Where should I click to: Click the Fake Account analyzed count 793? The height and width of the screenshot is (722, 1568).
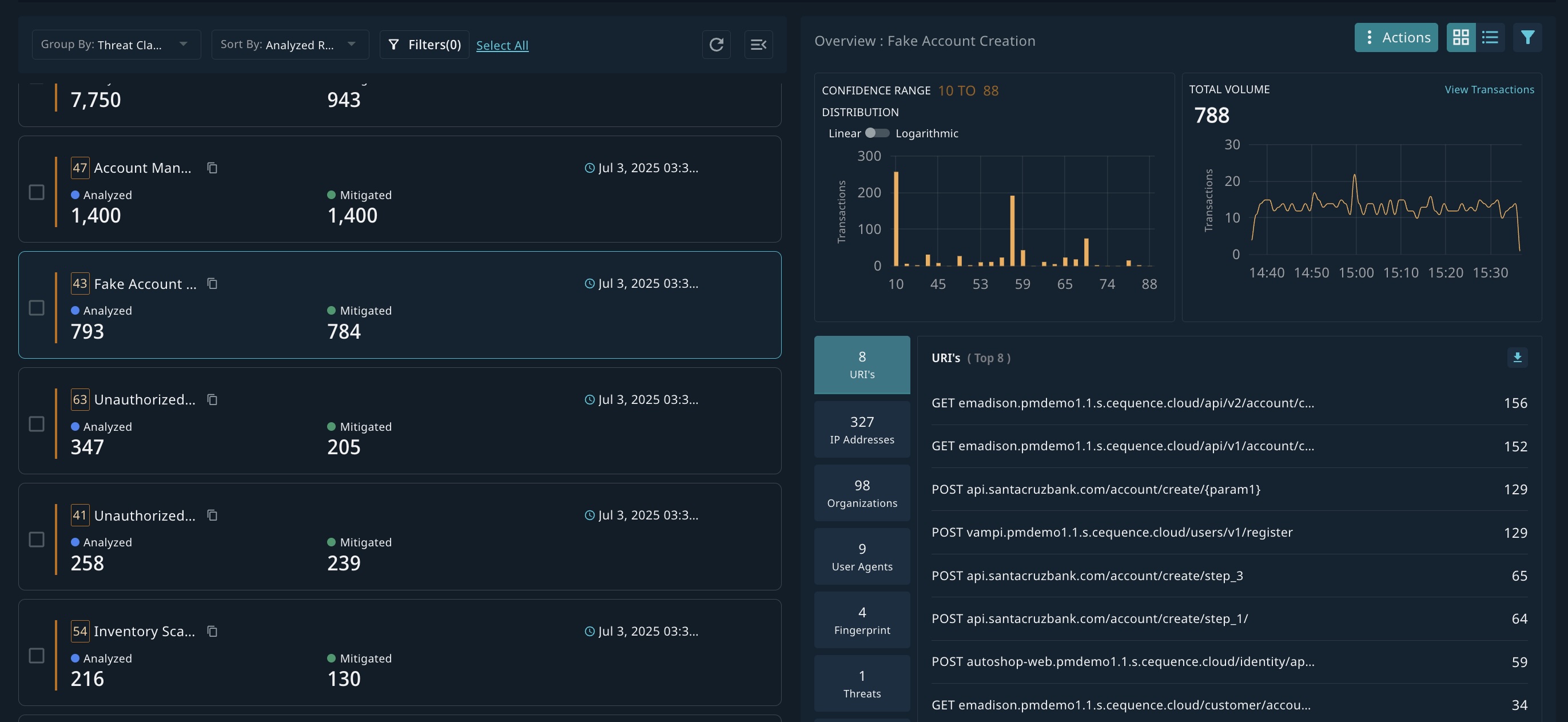pyautogui.click(x=87, y=332)
